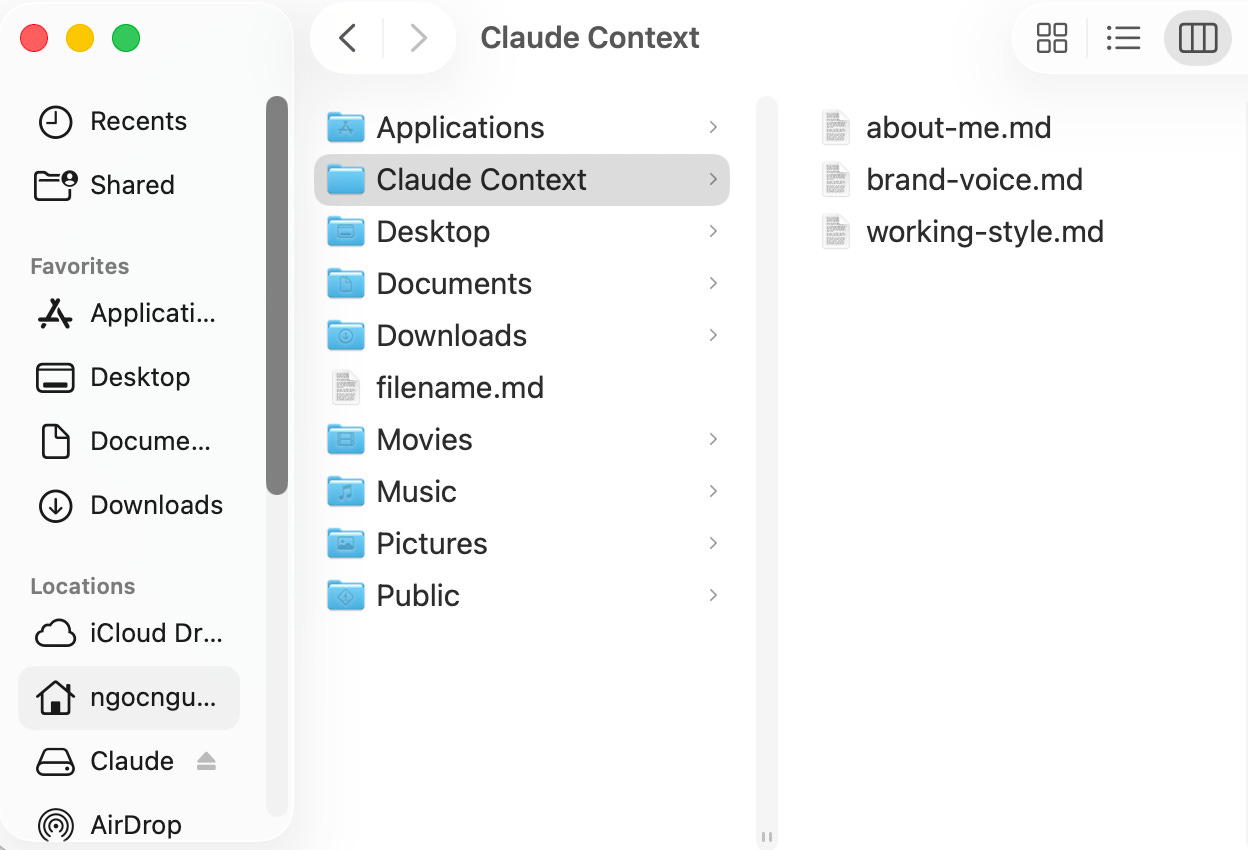This screenshot has height=850, width=1248.
Task: Switch to list view
Action: [x=1124, y=38]
